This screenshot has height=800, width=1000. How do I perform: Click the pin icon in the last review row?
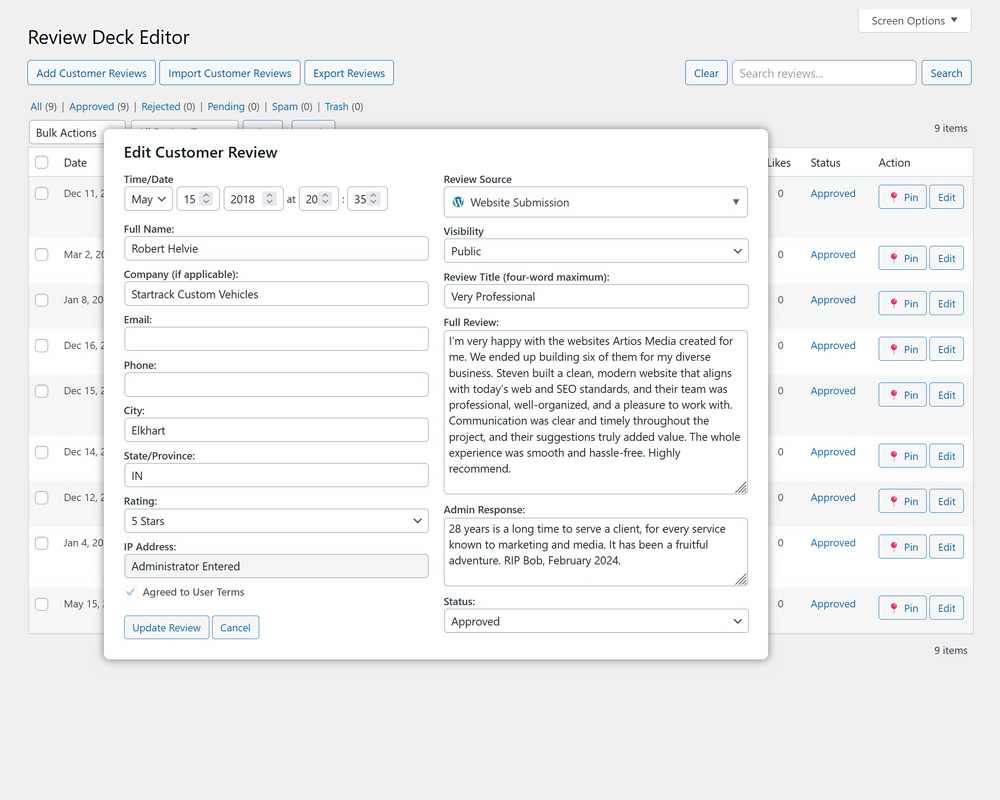895,608
